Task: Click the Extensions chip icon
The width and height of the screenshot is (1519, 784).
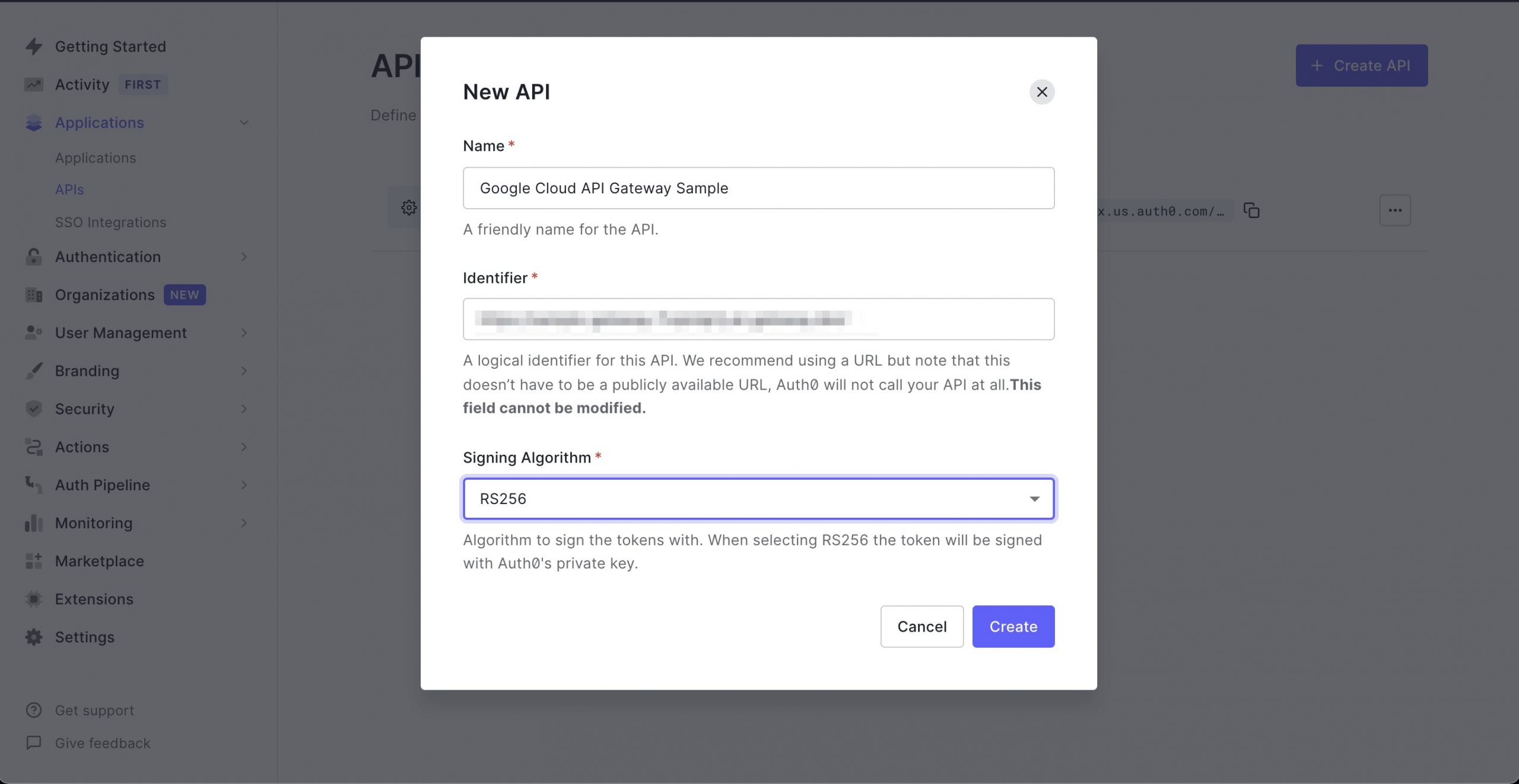Action: 34,599
